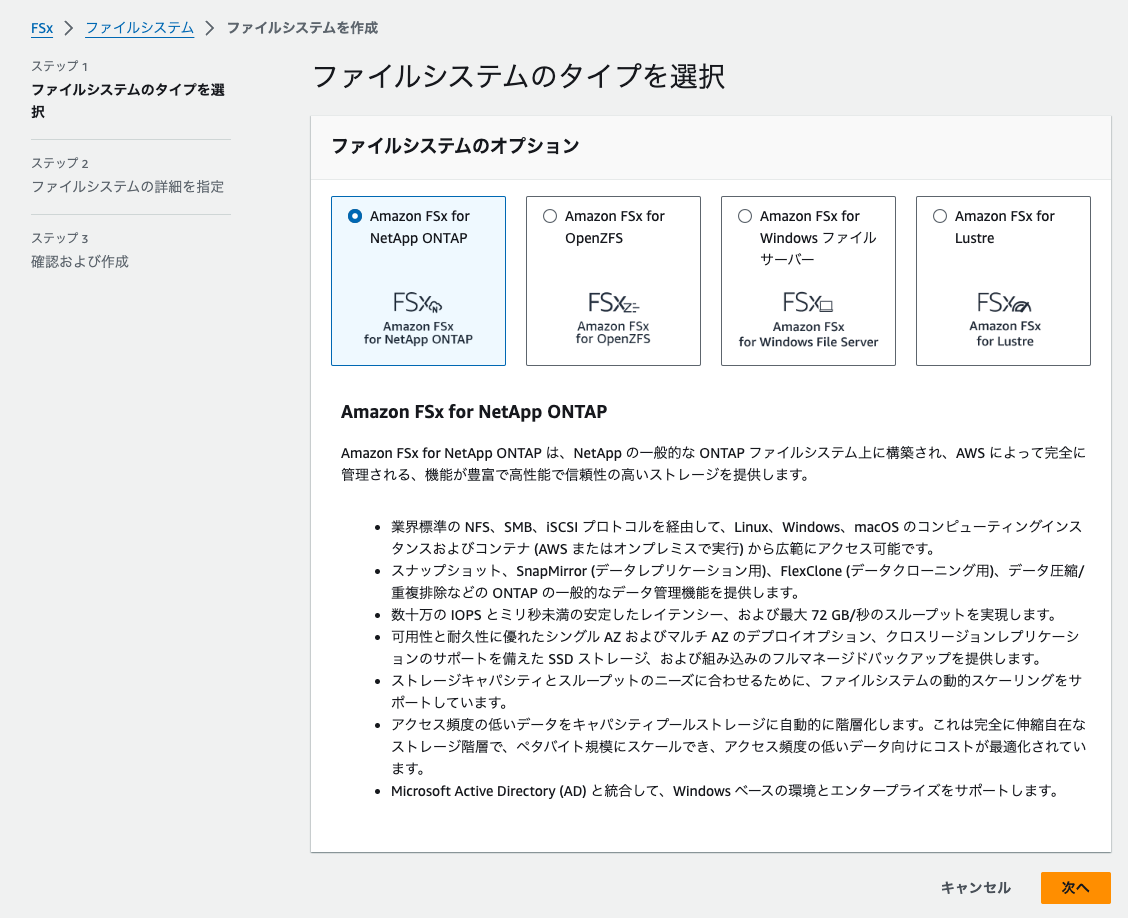Click the Amazon FSx for NetApp ONTAP description heading
The width and height of the screenshot is (1128, 918).
point(473,412)
